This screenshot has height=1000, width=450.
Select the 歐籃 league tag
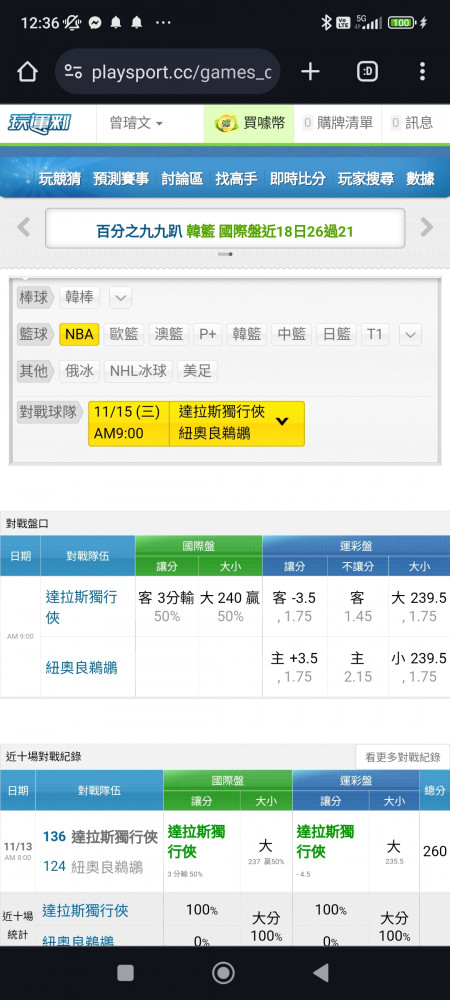[x=124, y=334]
